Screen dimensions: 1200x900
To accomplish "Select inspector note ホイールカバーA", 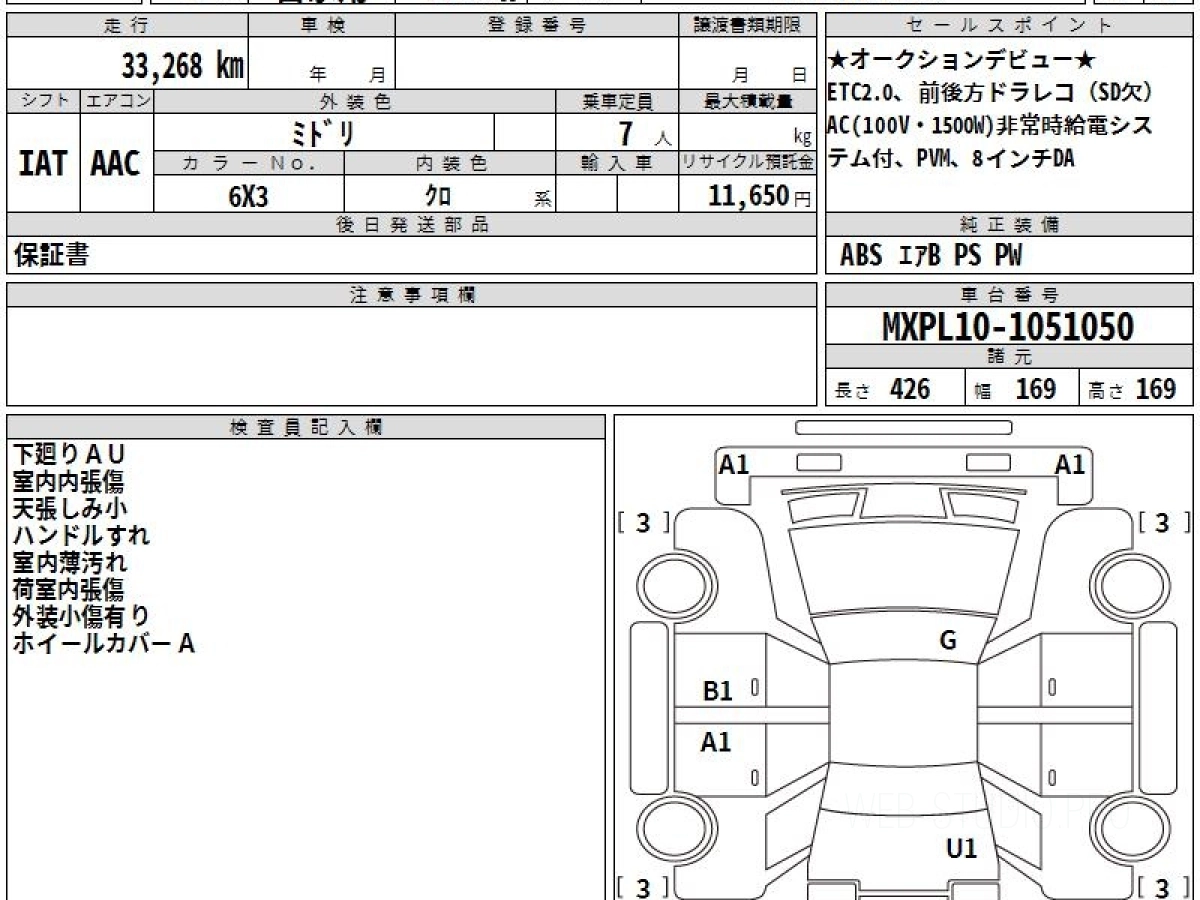I will (103, 644).
